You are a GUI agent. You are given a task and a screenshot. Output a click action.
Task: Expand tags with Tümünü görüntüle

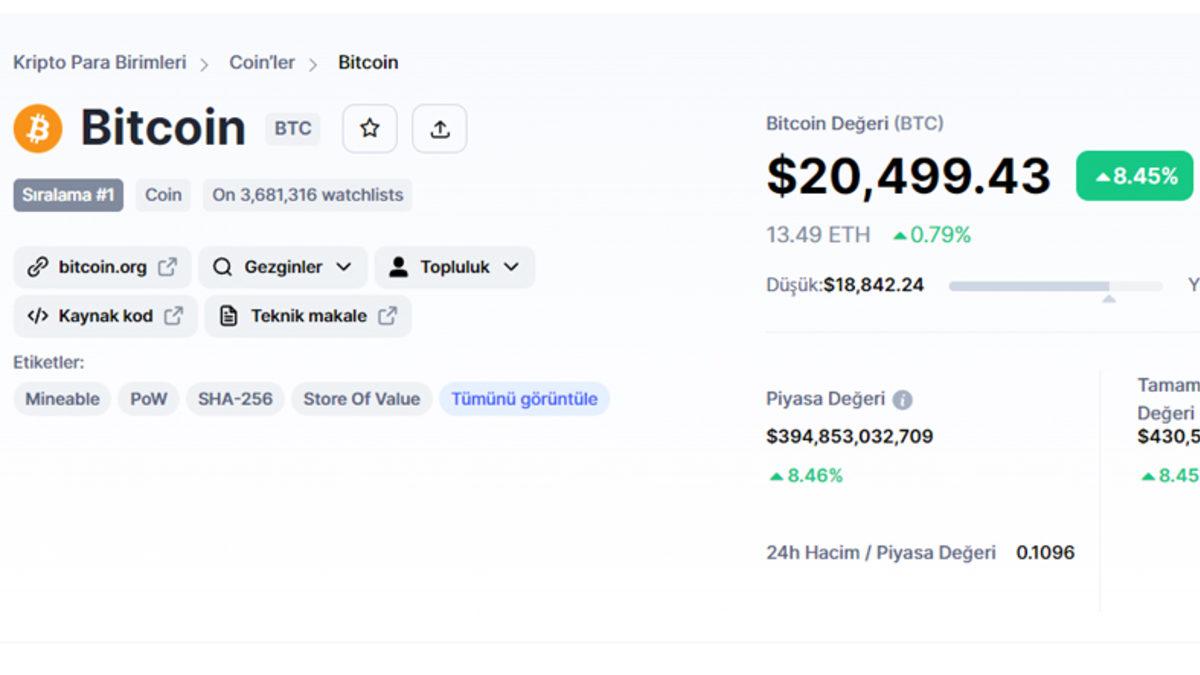[x=524, y=399]
